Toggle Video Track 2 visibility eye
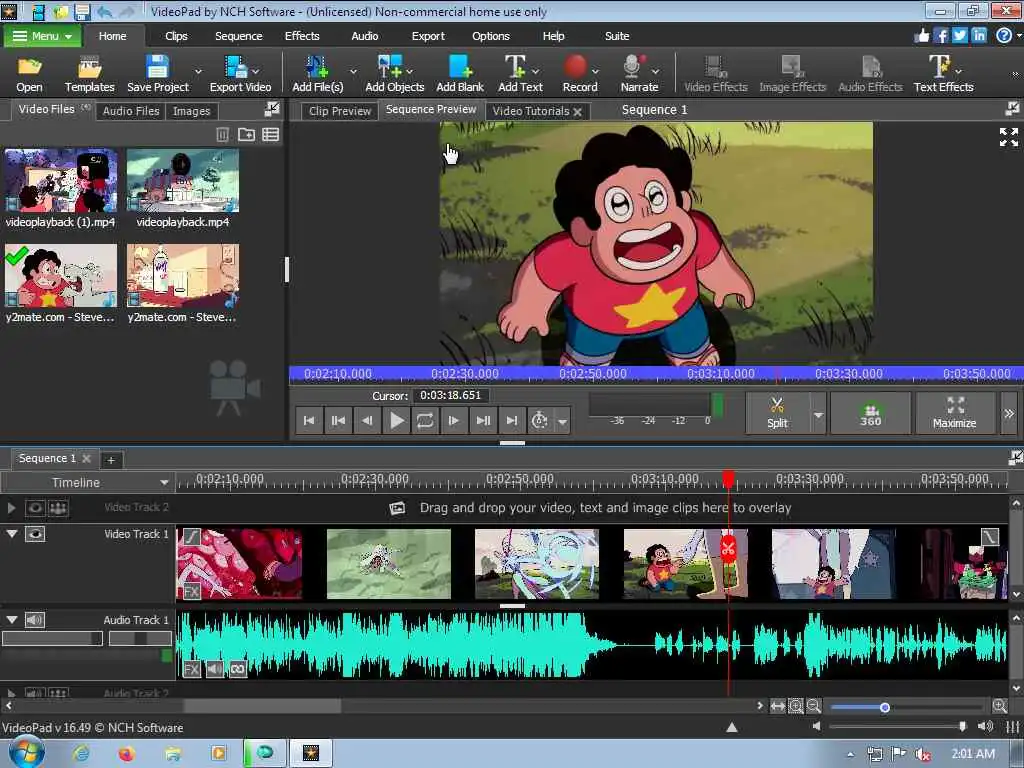This screenshot has width=1024, height=768. click(35, 507)
